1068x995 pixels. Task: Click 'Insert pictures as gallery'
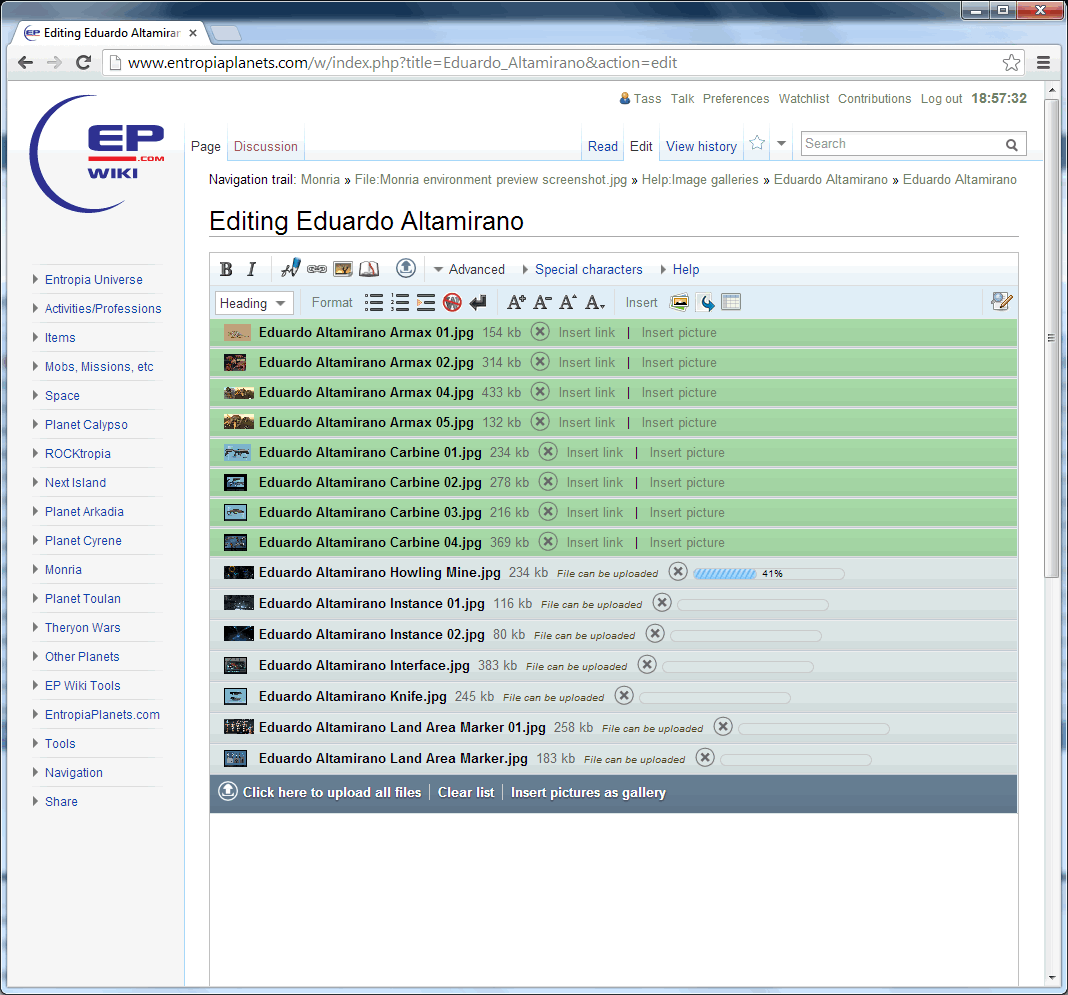pyautogui.click(x=588, y=792)
